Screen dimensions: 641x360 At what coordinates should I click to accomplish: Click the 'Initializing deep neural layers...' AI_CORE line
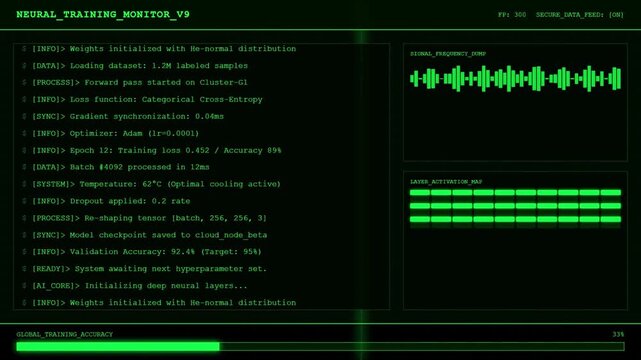[135, 286]
